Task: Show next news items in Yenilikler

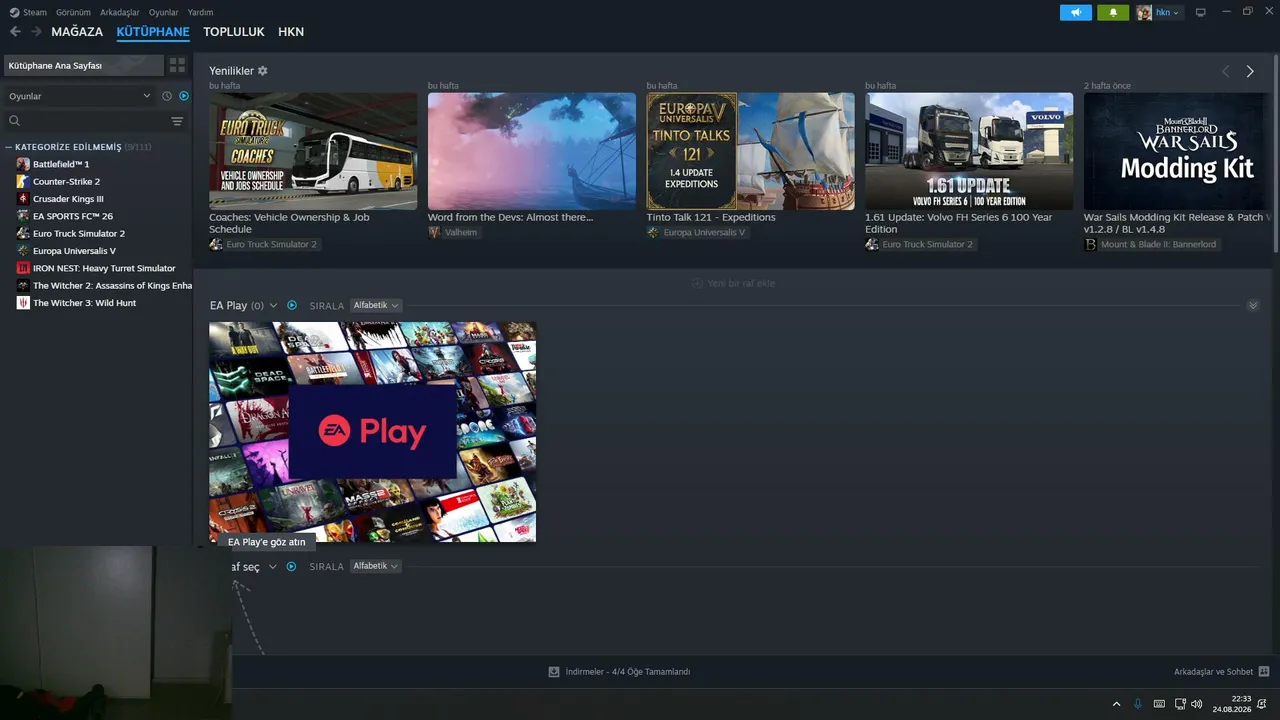Action: point(1250,71)
